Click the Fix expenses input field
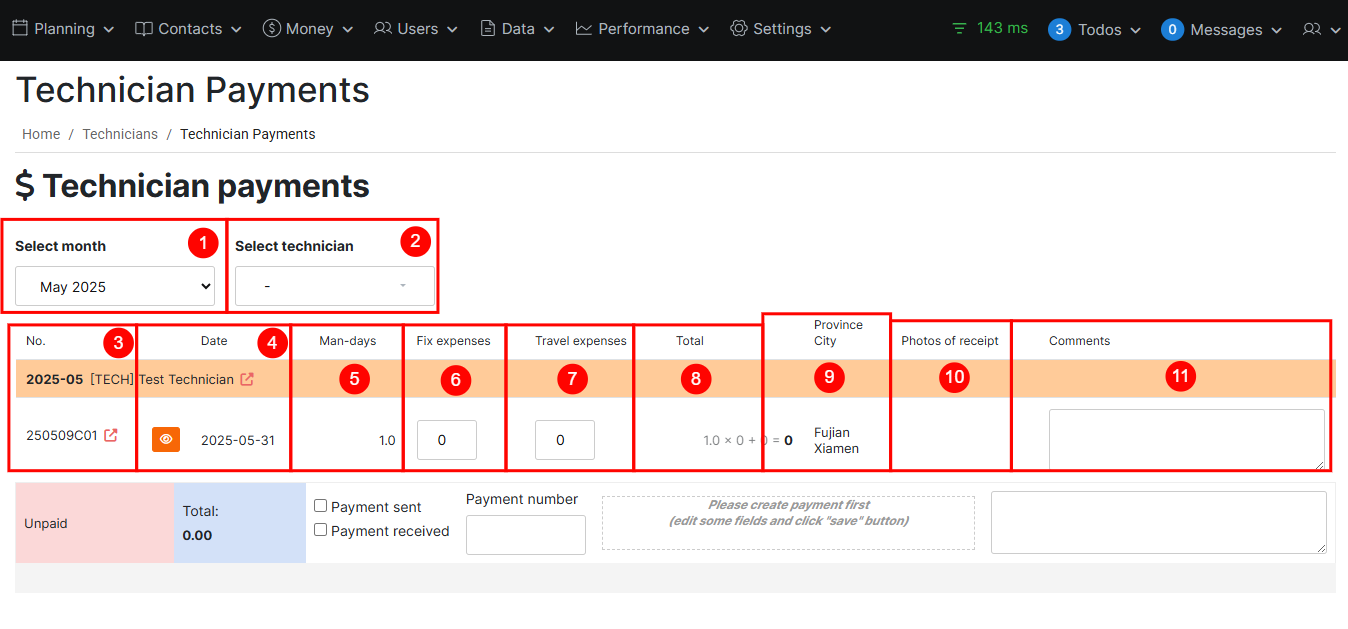The width and height of the screenshot is (1348, 629). [x=446, y=440]
